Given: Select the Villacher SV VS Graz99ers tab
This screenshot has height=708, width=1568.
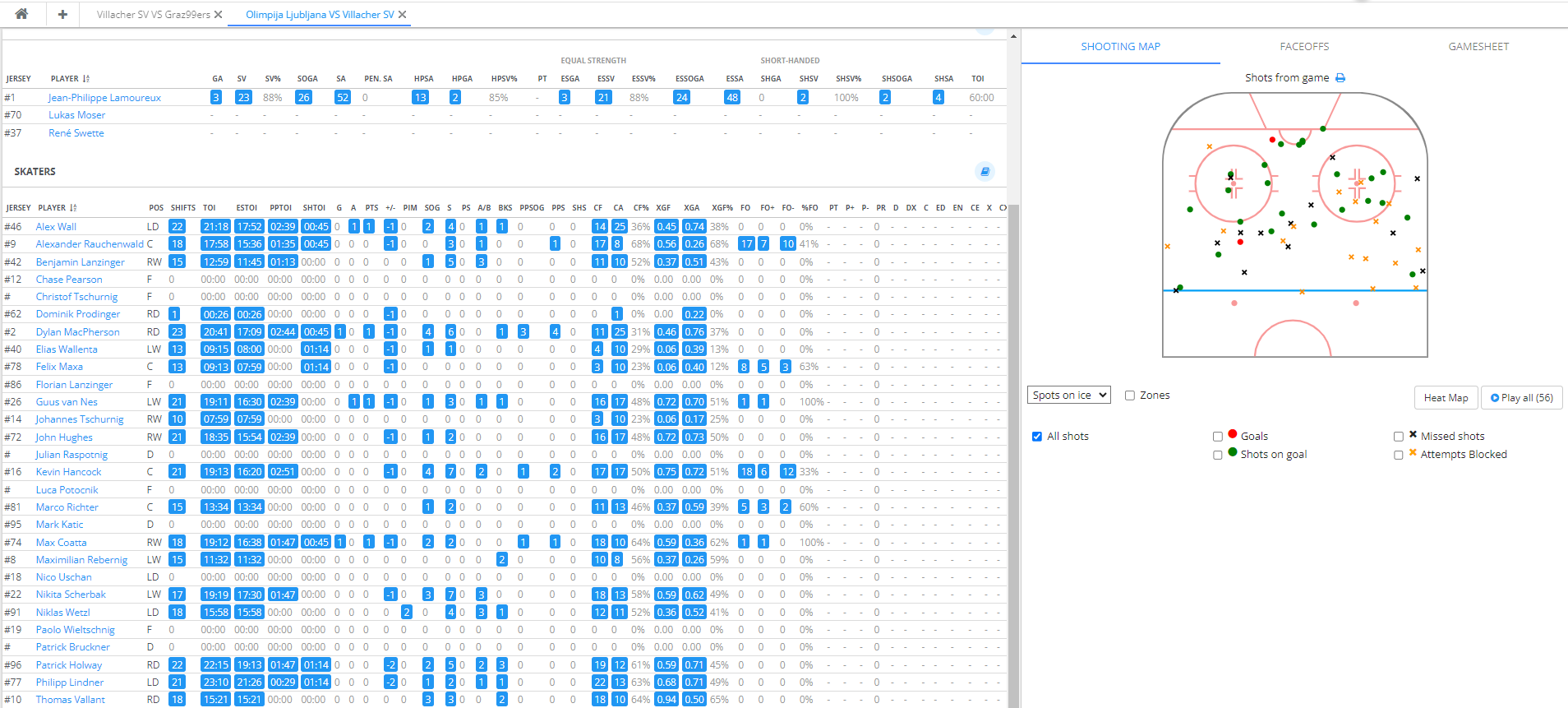Looking at the screenshot, I should click(x=153, y=15).
